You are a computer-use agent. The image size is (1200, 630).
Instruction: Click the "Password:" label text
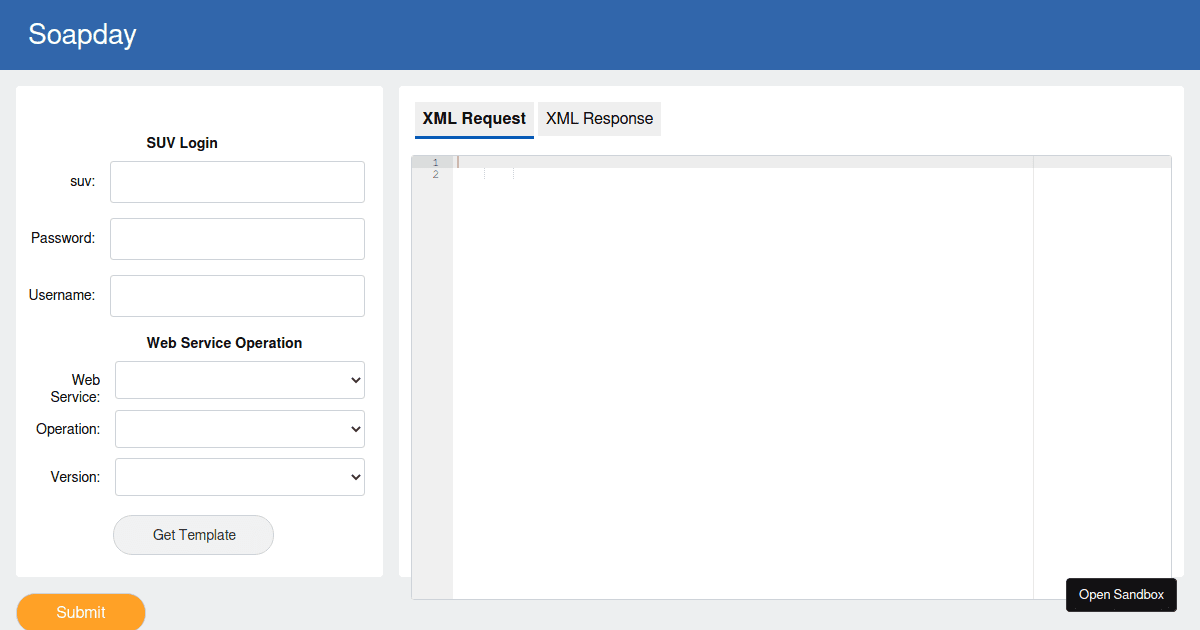point(63,239)
